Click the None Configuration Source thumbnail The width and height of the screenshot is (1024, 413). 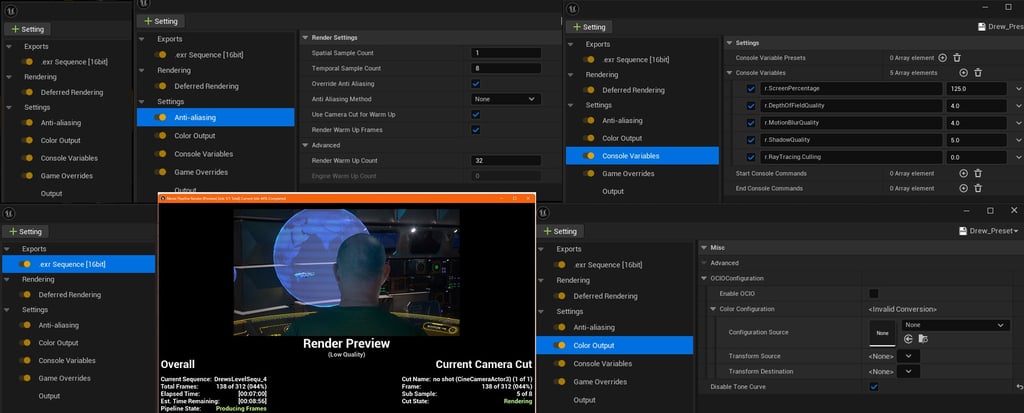coord(882,333)
